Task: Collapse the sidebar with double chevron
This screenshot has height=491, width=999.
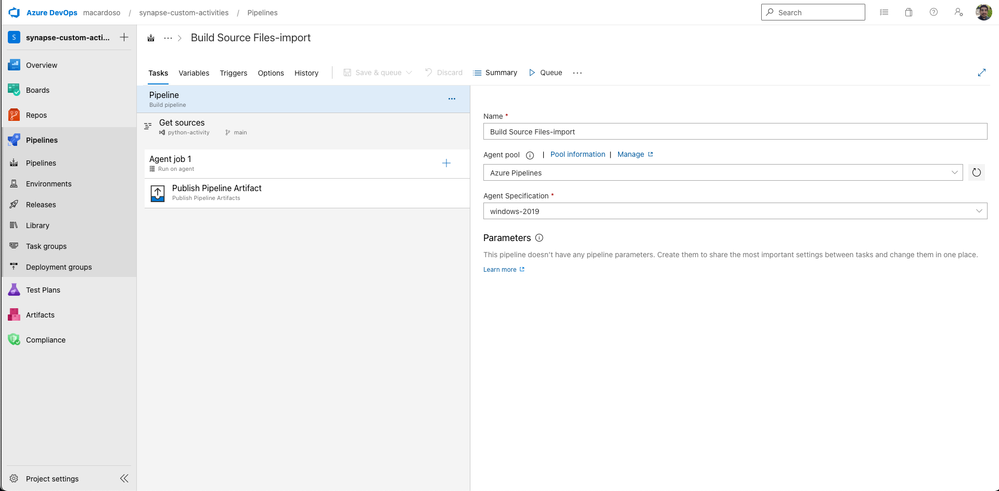Action: point(124,478)
